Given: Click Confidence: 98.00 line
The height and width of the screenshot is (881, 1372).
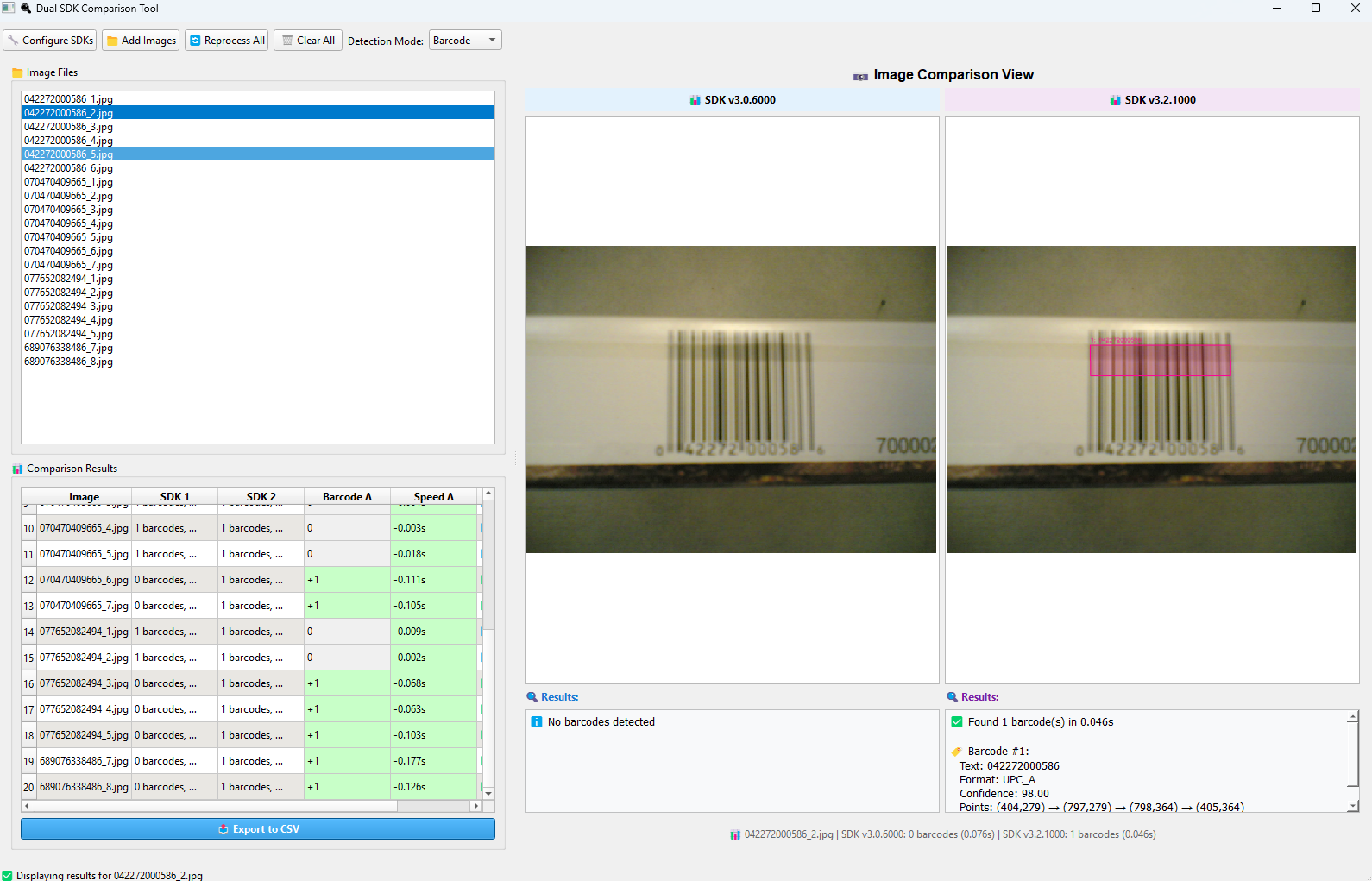Looking at the screenshot, I should (1004, 794).
